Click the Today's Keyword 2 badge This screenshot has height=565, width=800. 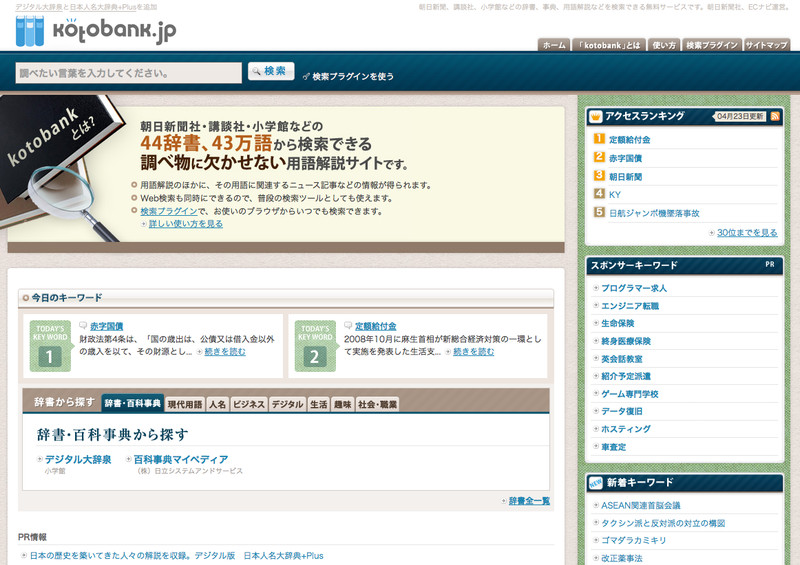(315, 346)
